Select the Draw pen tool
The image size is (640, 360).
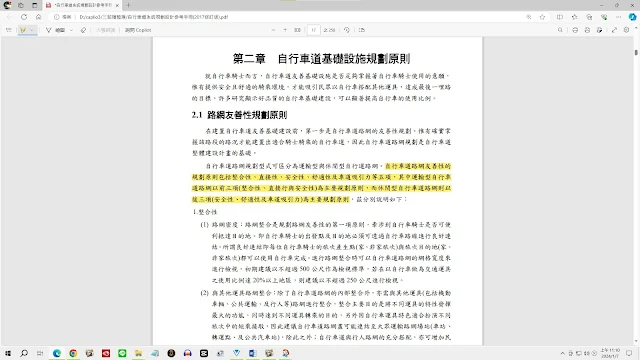point(56,30)
